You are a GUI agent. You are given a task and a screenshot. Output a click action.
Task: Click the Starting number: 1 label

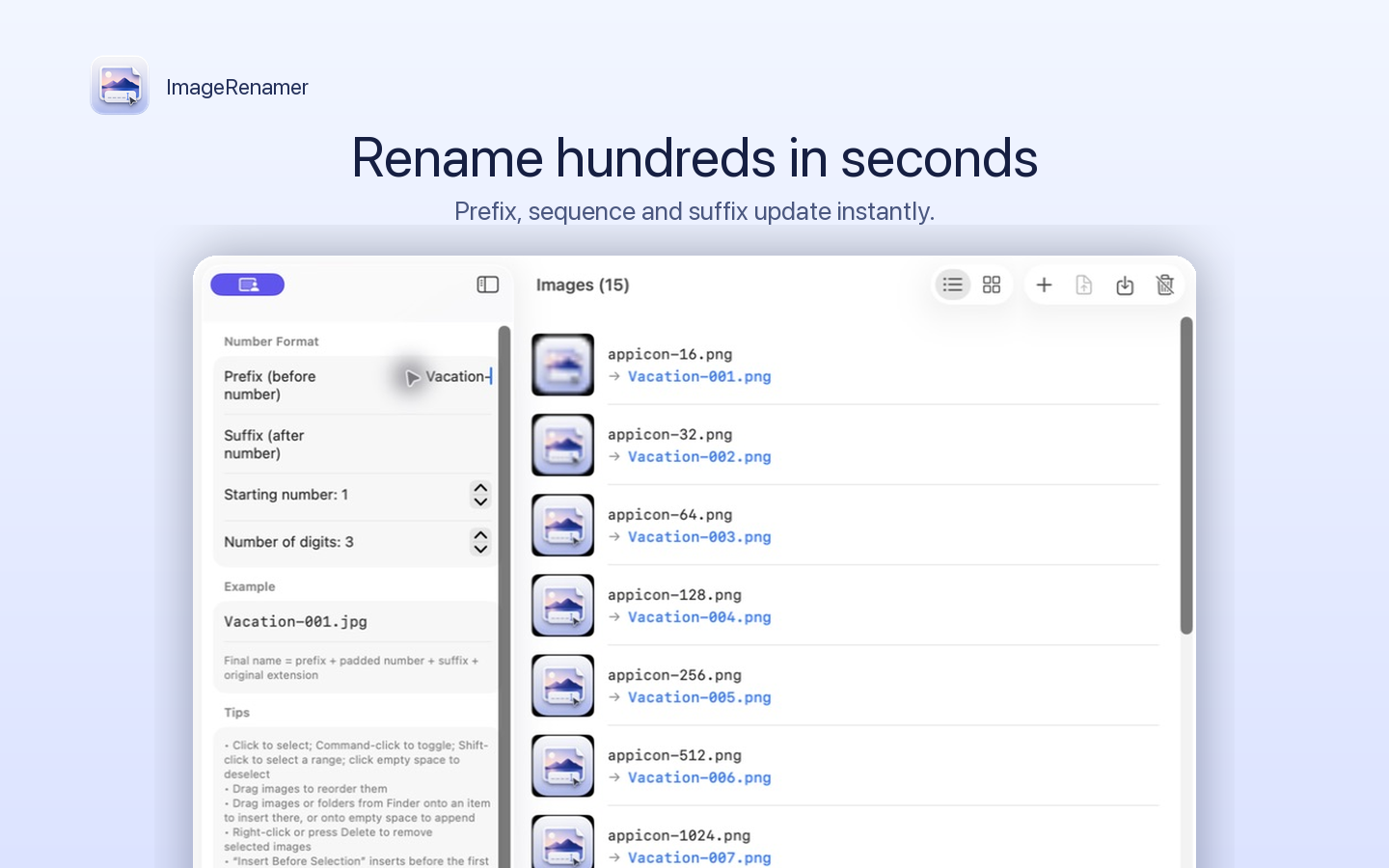click(286, 495)
